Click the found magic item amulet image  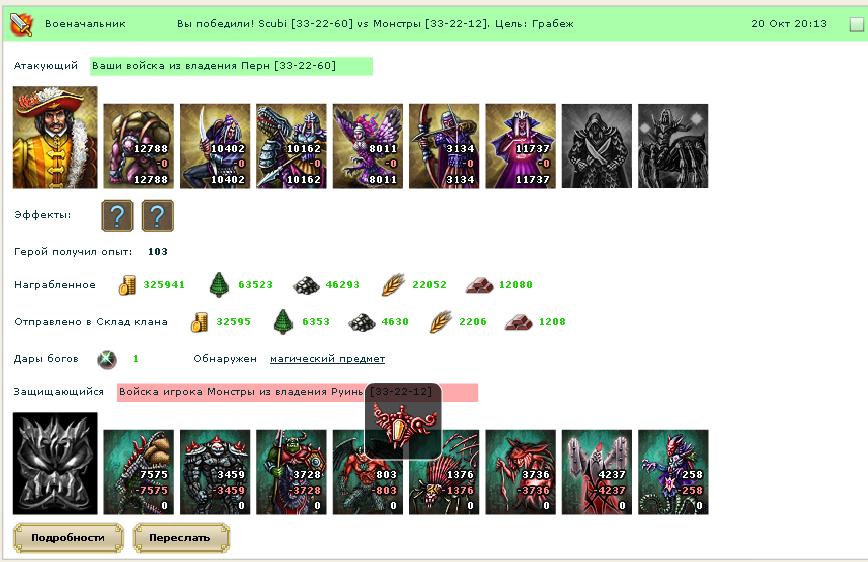coord(403,421)
